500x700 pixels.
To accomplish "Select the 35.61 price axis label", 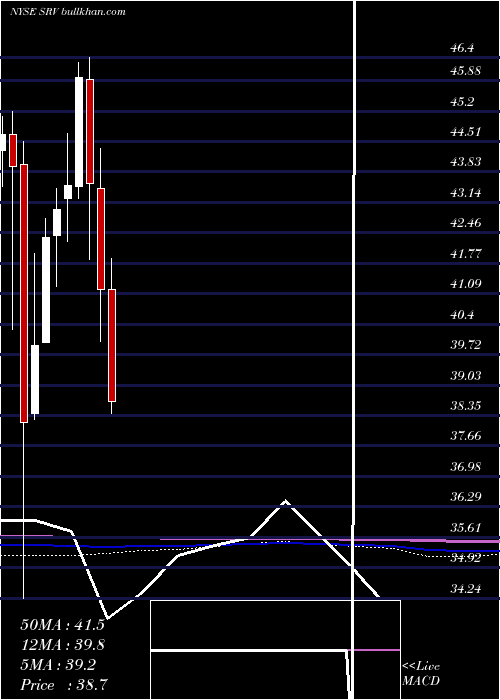I will (x=466, y=528).
